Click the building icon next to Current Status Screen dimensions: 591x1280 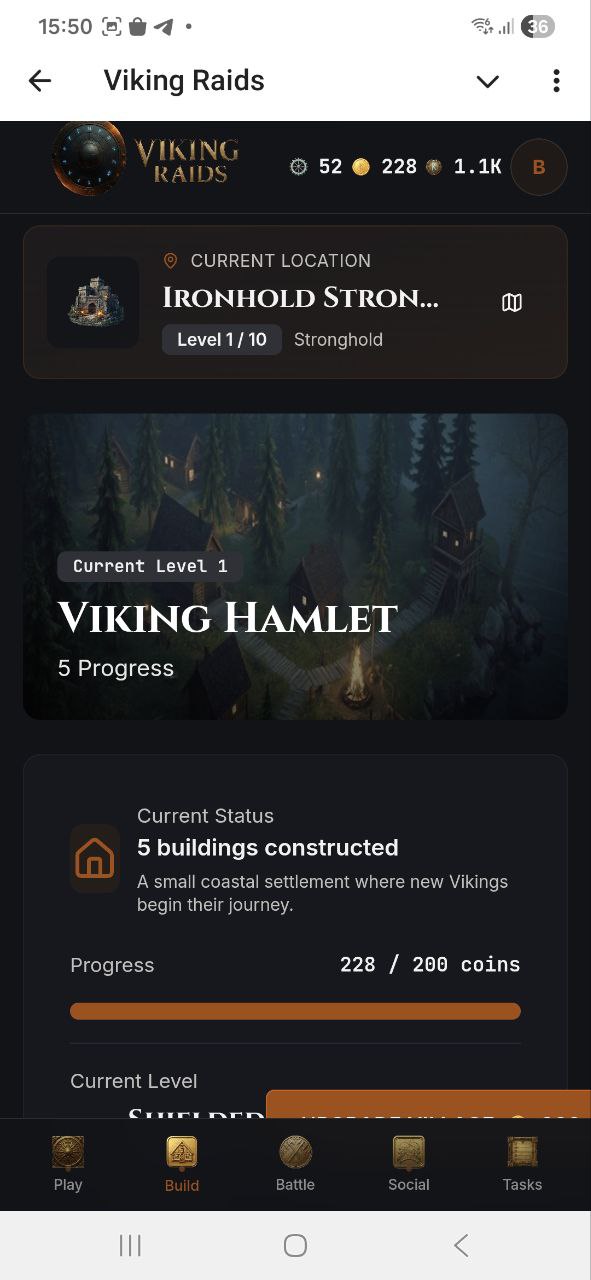coord(94,858)
